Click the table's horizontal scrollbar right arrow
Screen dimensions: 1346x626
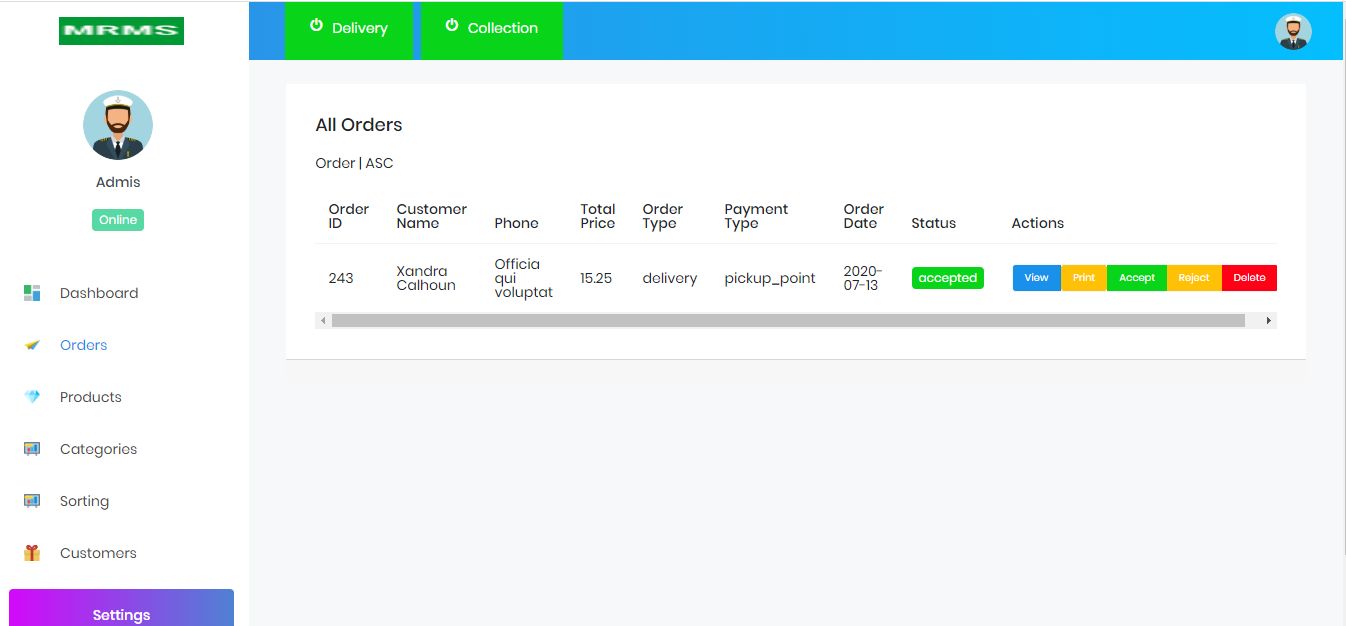(1269, 321)
